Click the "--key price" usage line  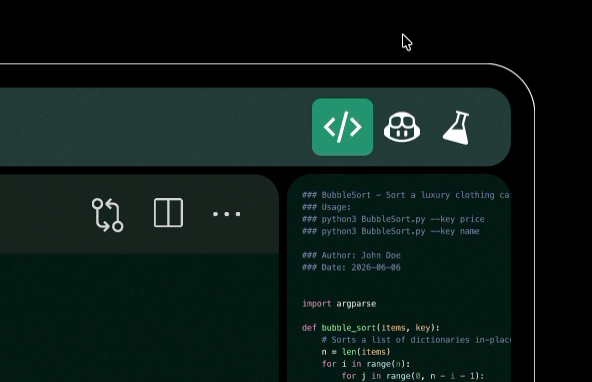coord(393,219)
